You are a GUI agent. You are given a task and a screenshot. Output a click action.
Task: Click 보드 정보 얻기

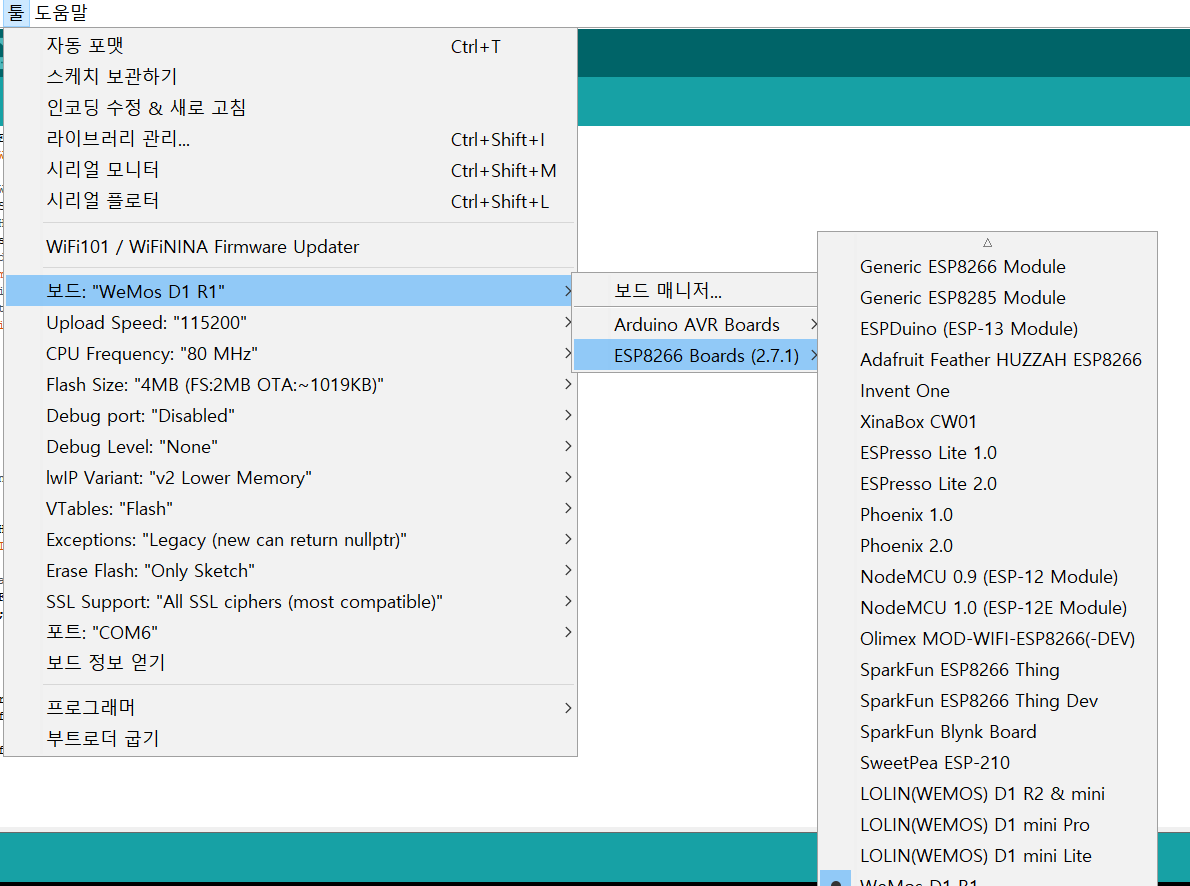(291, 663)
